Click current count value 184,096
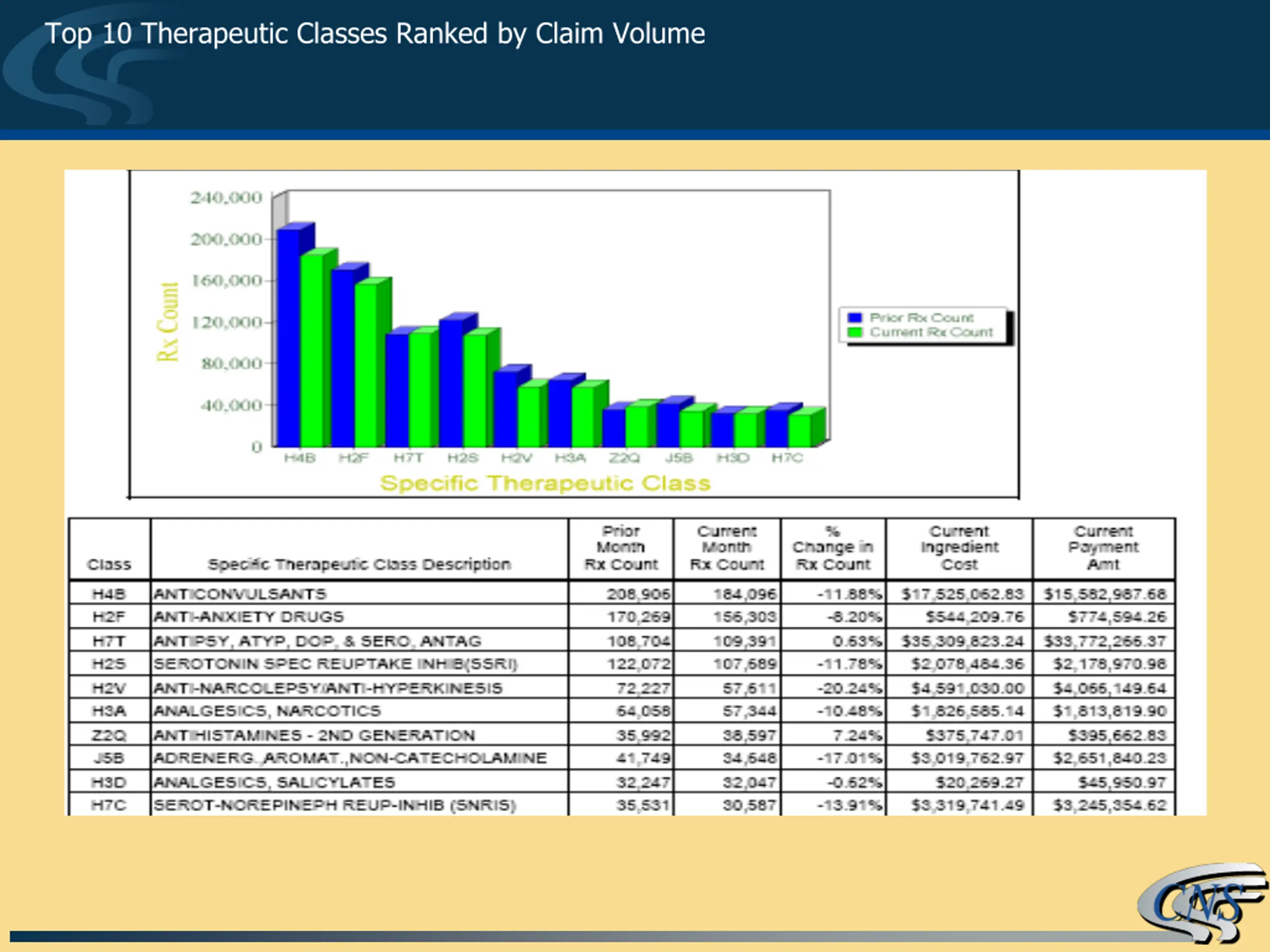This screenshot has width=1270, height=952. 745,594
